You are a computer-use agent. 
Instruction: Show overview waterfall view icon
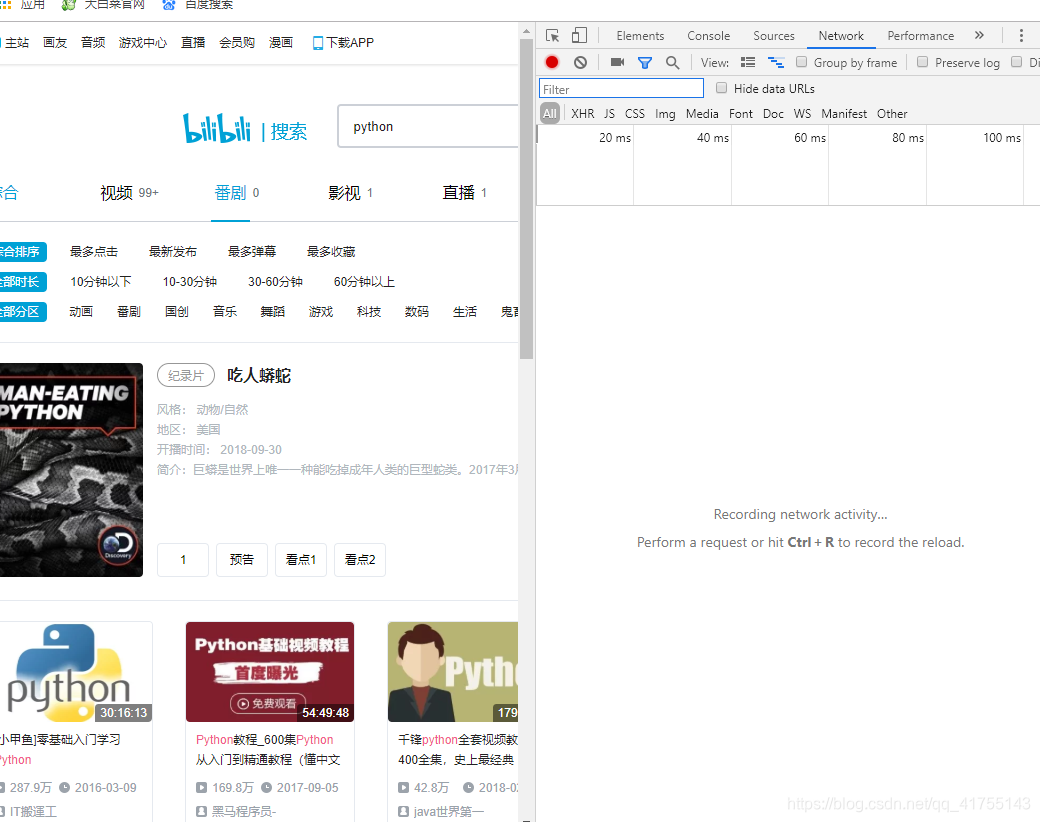pyautogui.click(x=775, y=62)
